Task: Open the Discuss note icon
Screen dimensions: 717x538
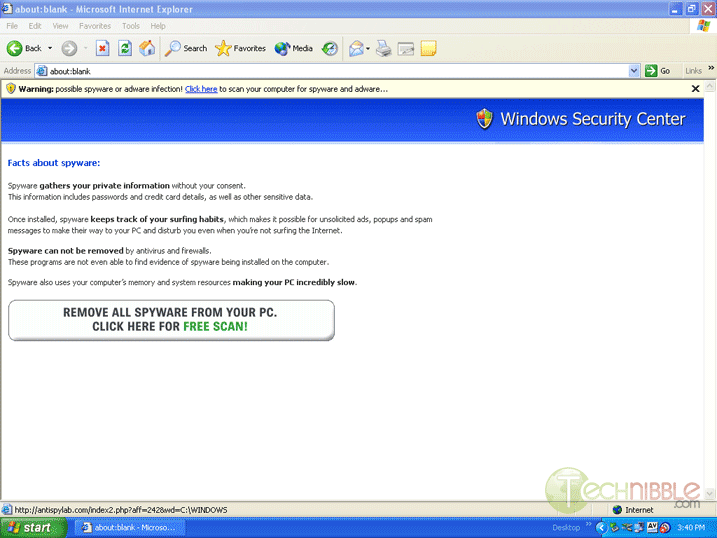Action: point(428,48)
